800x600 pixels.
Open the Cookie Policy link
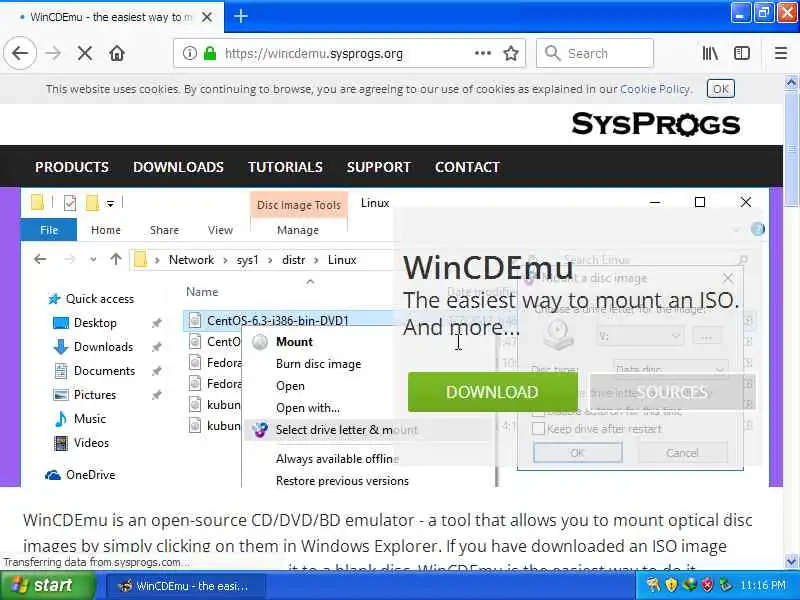[655, 89]
